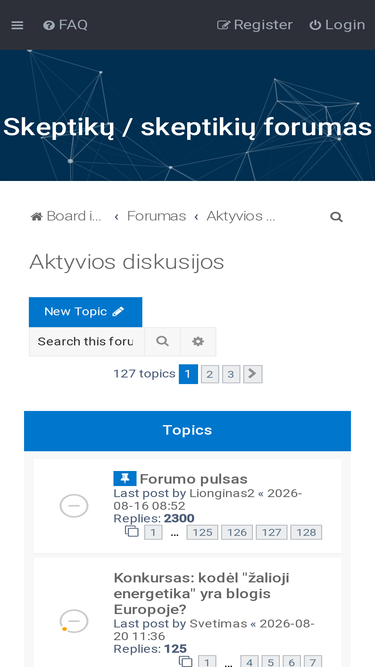This screenshot has width=375, height=667.
Task: Focus the Search this forum field
Action: pos(87,342)
